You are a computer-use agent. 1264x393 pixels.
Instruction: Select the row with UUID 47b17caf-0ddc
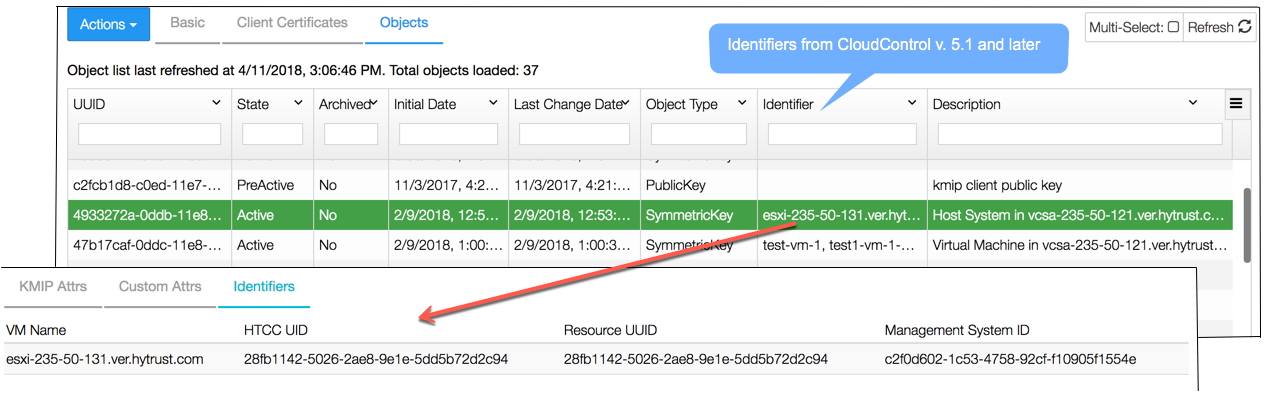[x=650, y=244]
